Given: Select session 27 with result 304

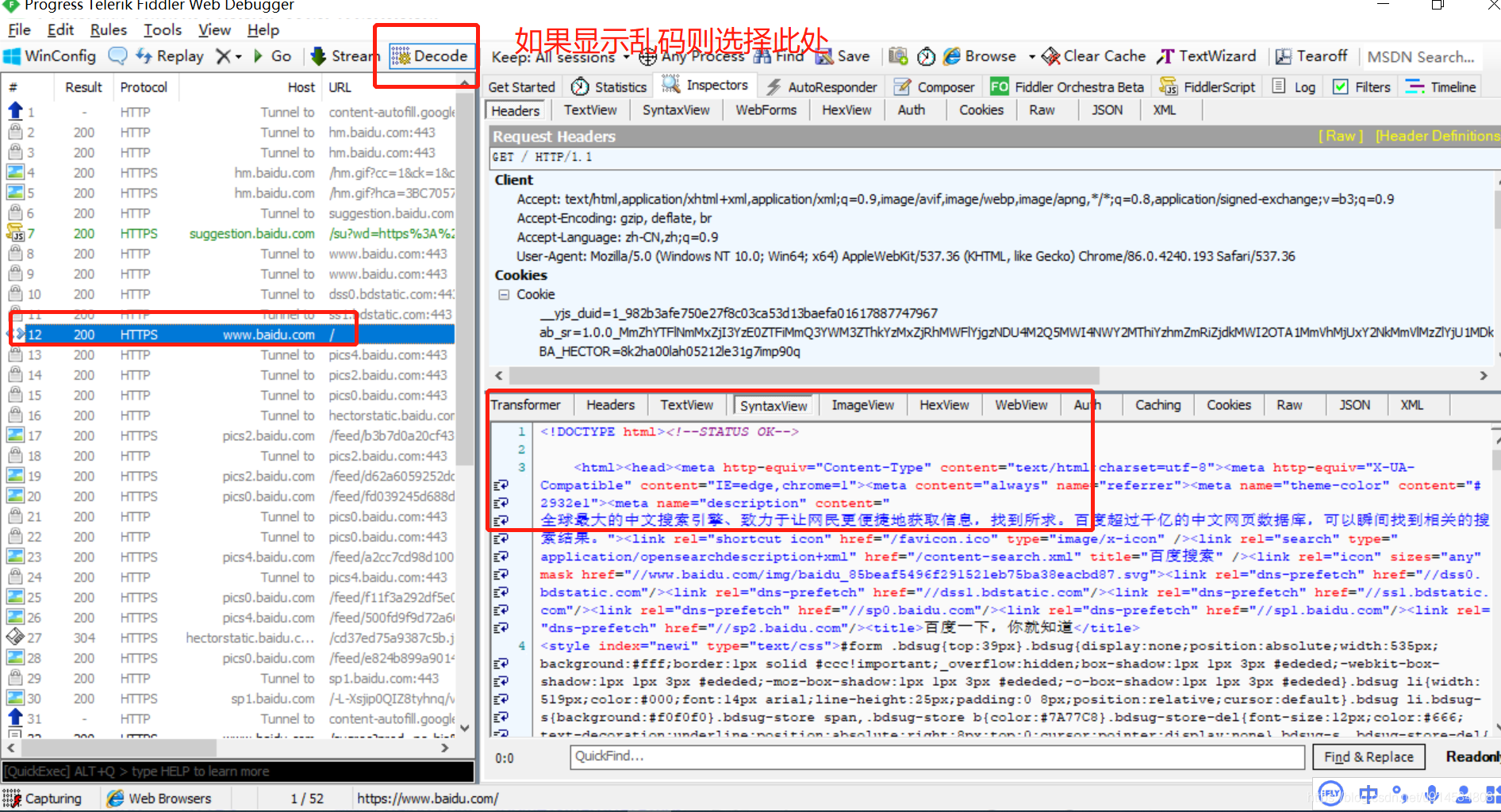Looking at the screenshot, I should click(x=230, y=638).
